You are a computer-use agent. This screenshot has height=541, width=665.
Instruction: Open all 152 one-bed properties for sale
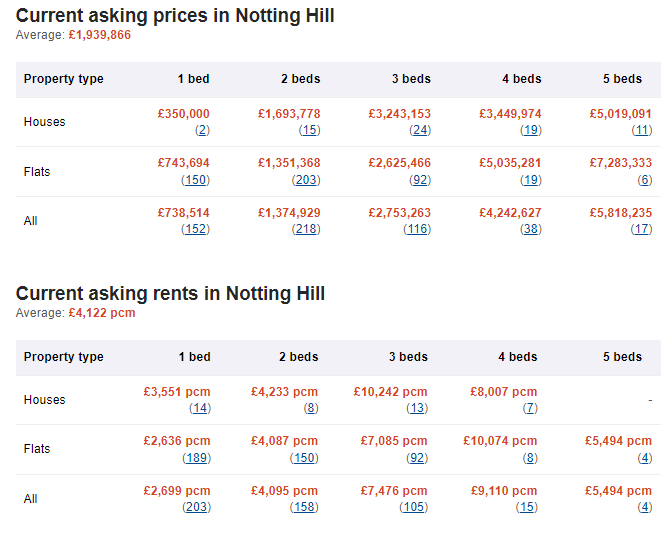tap(196, 229)
